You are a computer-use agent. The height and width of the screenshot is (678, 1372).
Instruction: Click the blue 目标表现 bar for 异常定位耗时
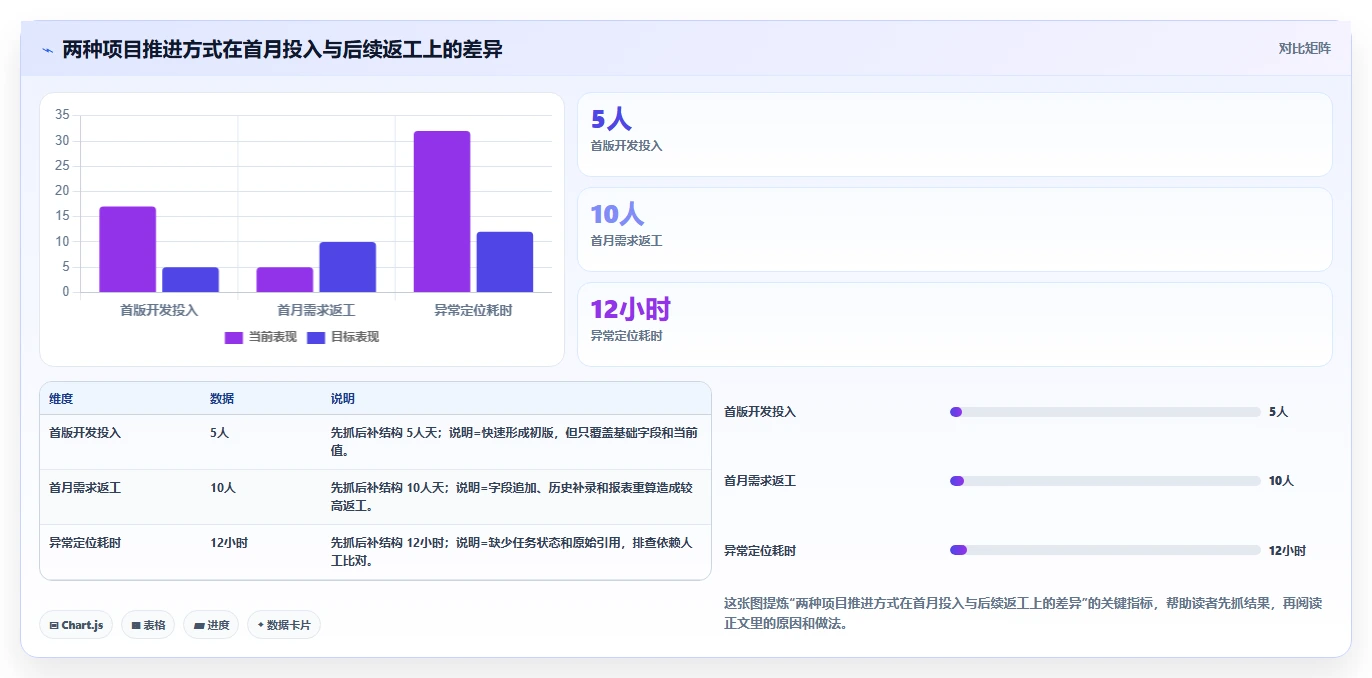[505, 262]
